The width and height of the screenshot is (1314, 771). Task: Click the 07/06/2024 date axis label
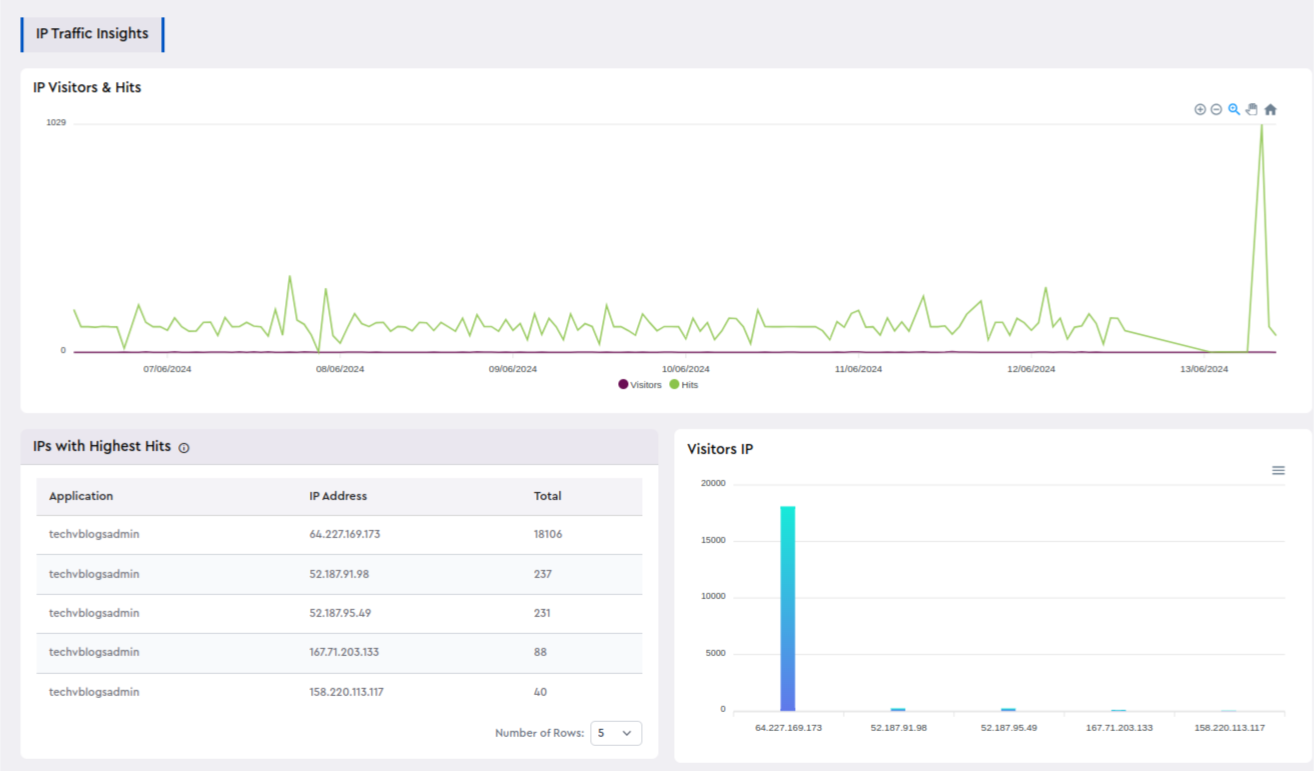point(167,369)
